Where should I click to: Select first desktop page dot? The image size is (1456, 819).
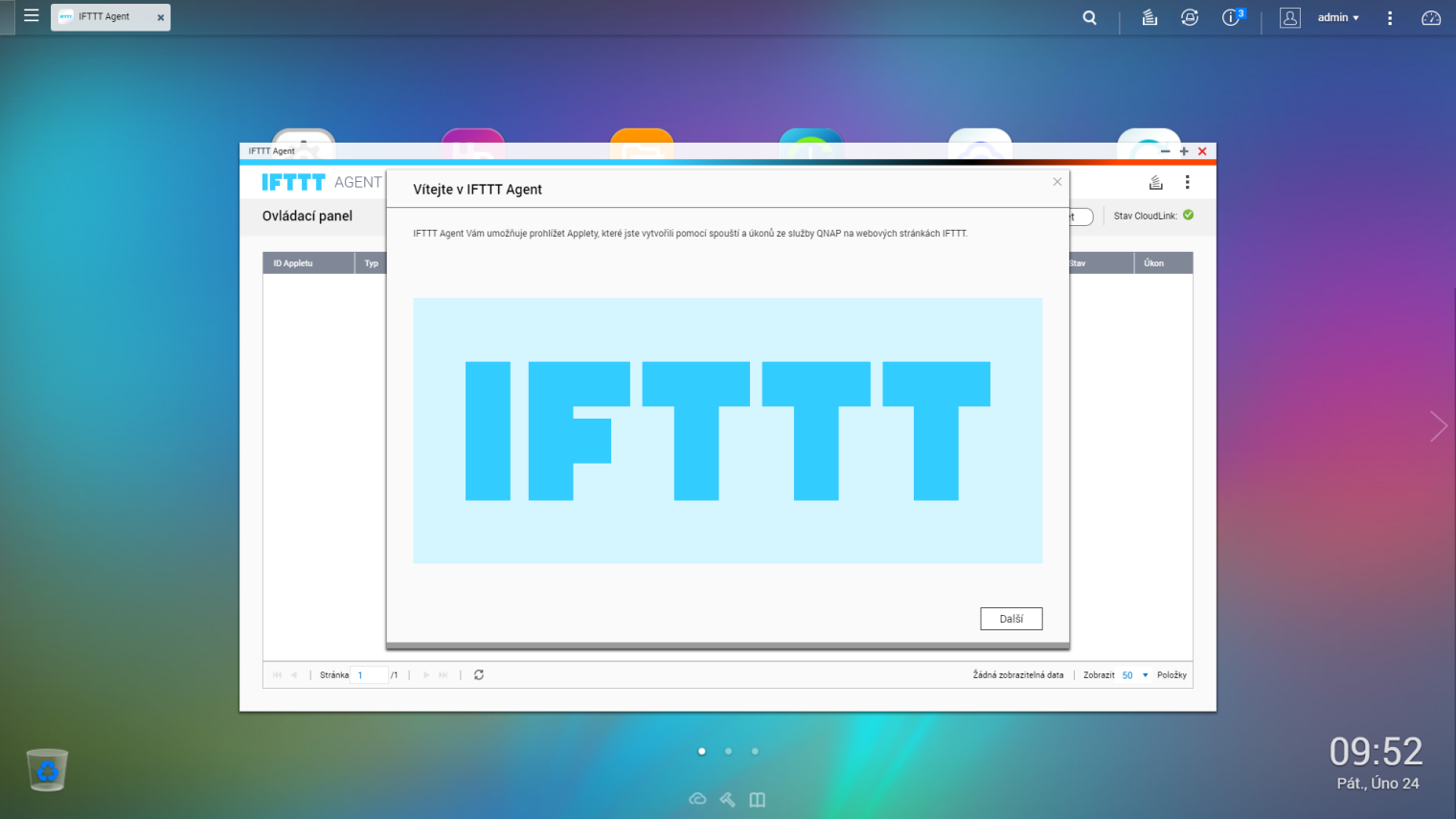coord(702,751)
